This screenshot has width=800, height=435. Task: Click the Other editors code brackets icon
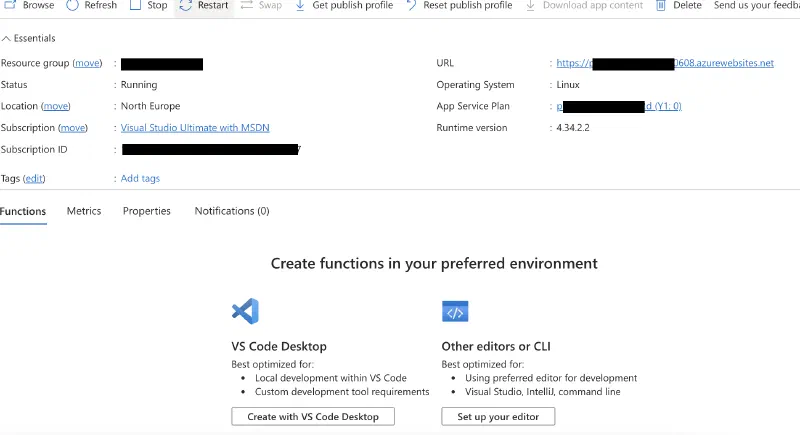point(455,311)
